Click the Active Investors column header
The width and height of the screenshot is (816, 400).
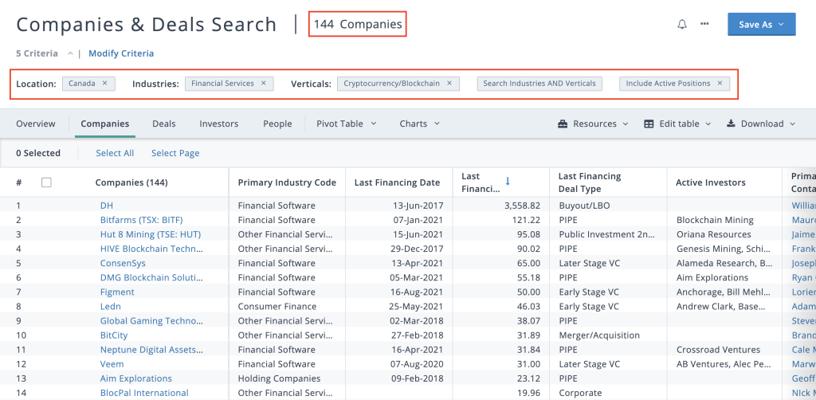(x=710, y=183)
